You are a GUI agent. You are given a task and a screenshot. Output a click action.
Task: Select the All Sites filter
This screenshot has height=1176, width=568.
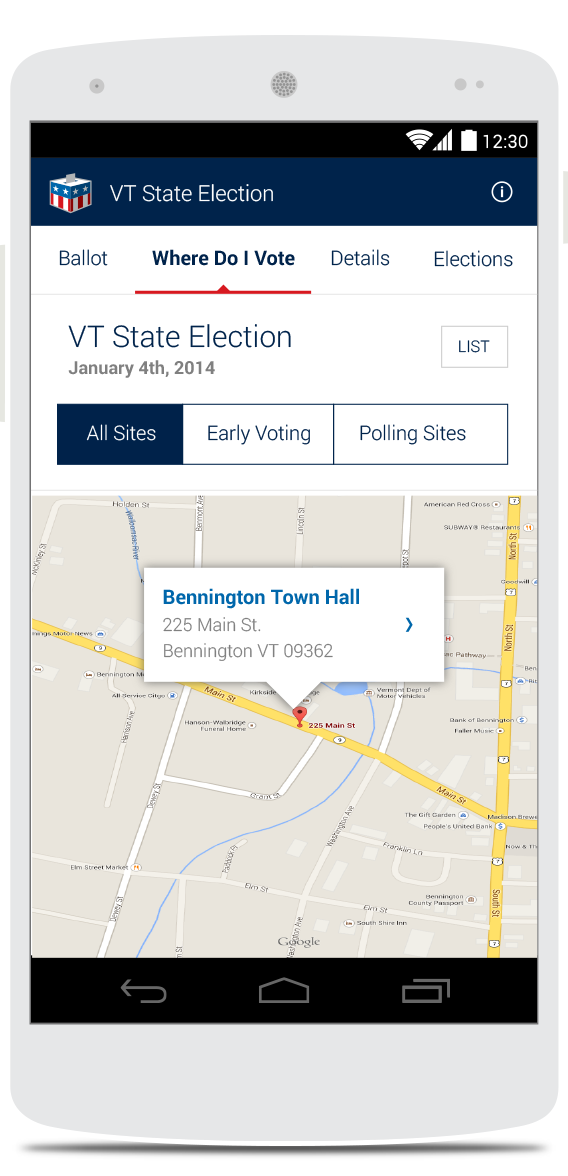[120, 434]
